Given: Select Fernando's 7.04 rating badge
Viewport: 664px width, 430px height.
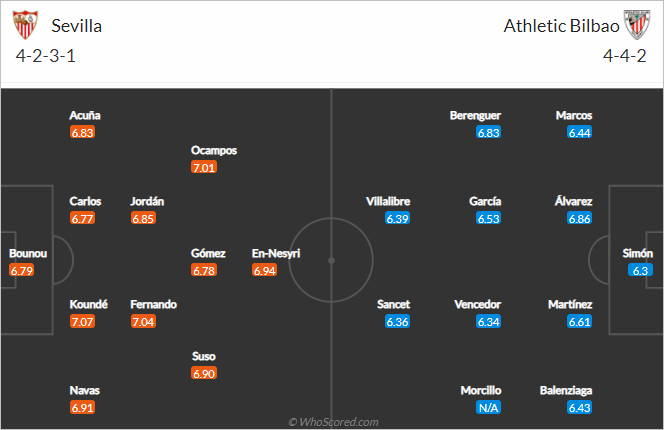Looking at the screenshot, I should [143, 322].
